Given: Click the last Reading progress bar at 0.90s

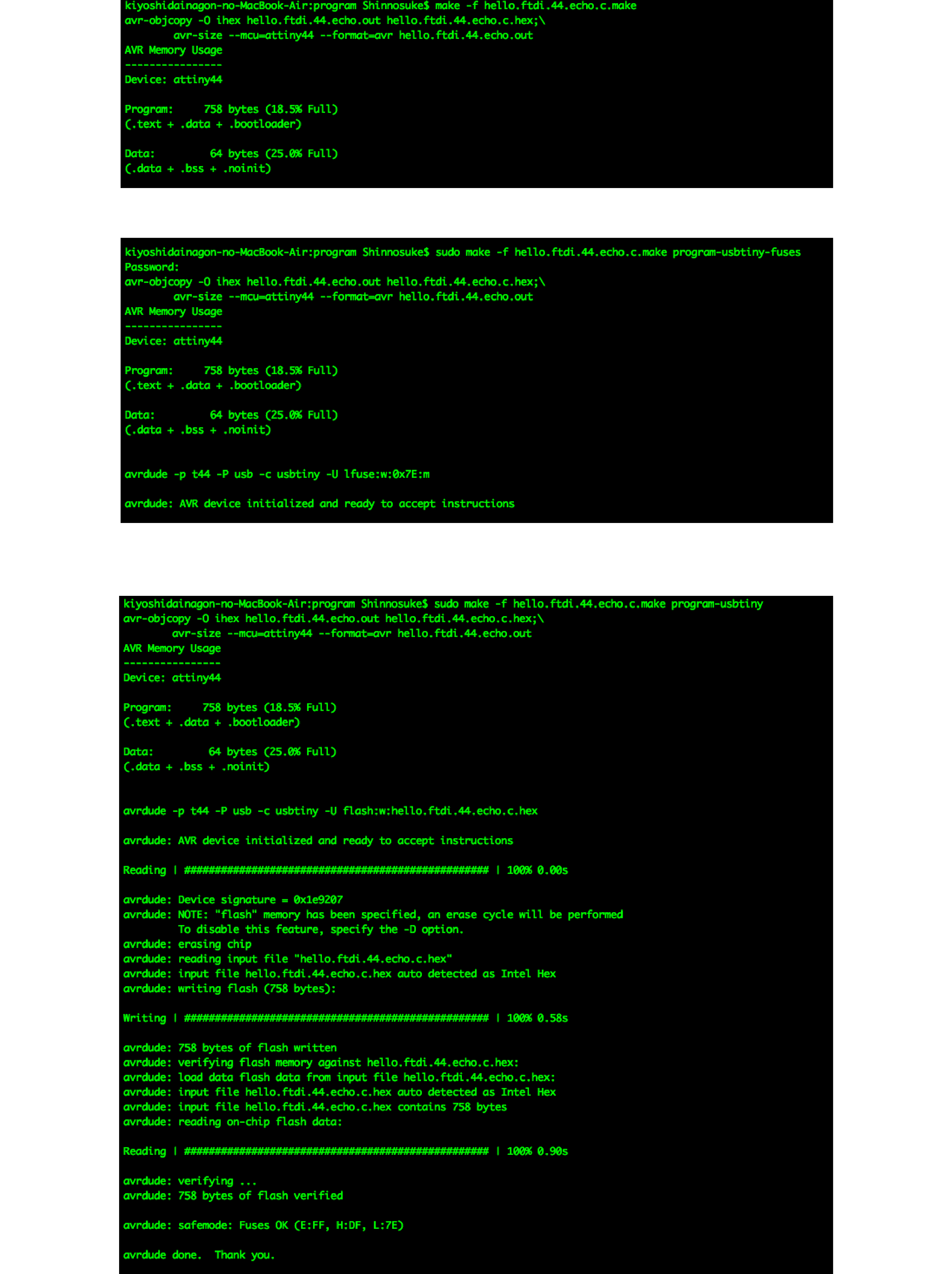Looking at the screenshot, I should tap(345, 1151).
